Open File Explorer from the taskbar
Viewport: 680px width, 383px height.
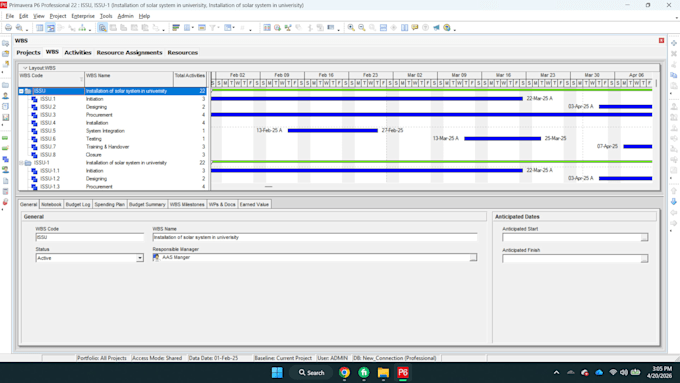(x=383, y=373)
